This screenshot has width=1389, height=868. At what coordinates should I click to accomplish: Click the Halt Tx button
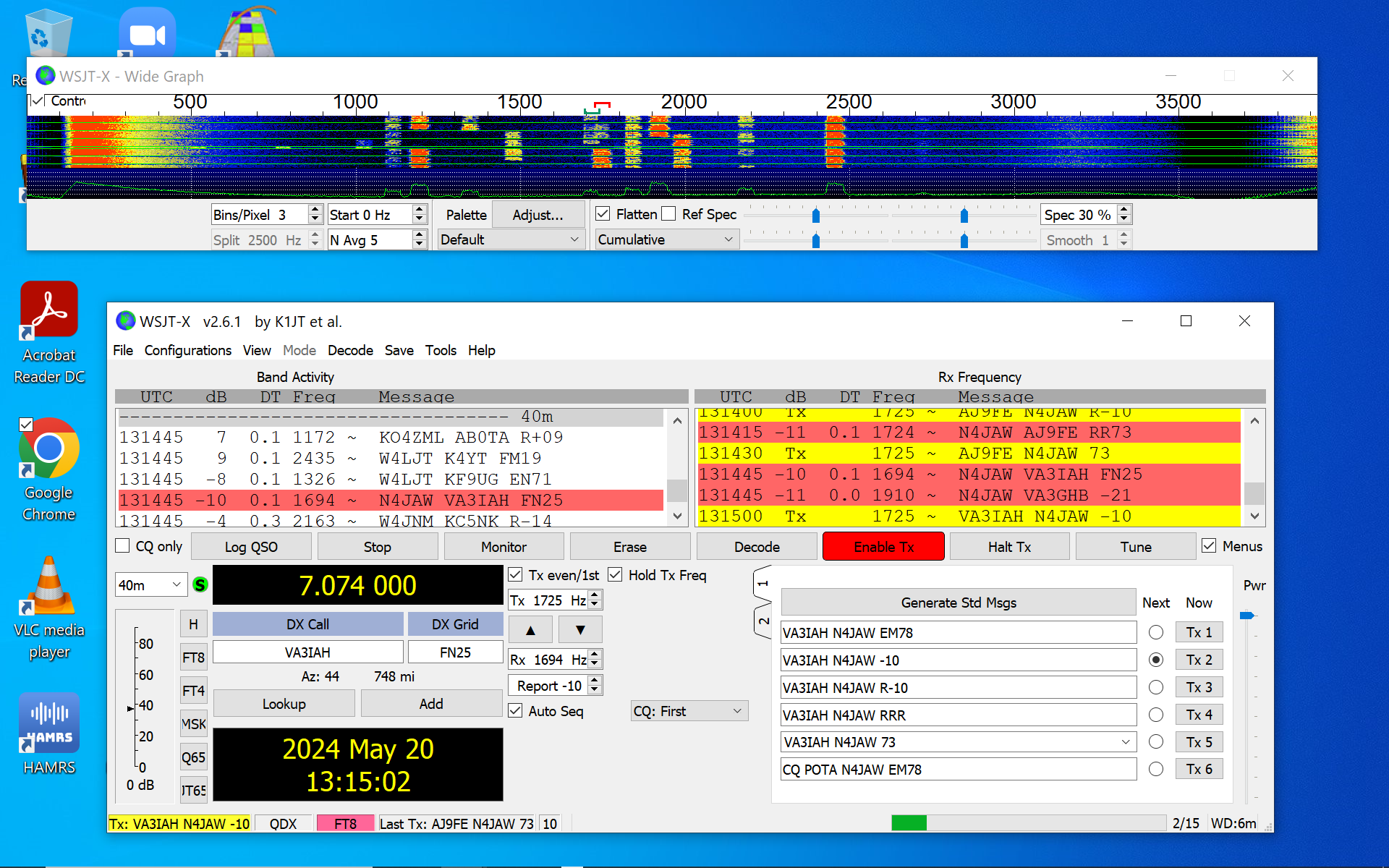(1009, 547)
